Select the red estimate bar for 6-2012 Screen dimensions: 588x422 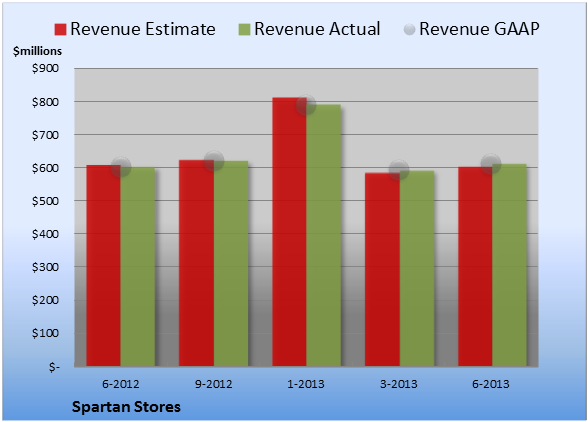tap(104, 266)
